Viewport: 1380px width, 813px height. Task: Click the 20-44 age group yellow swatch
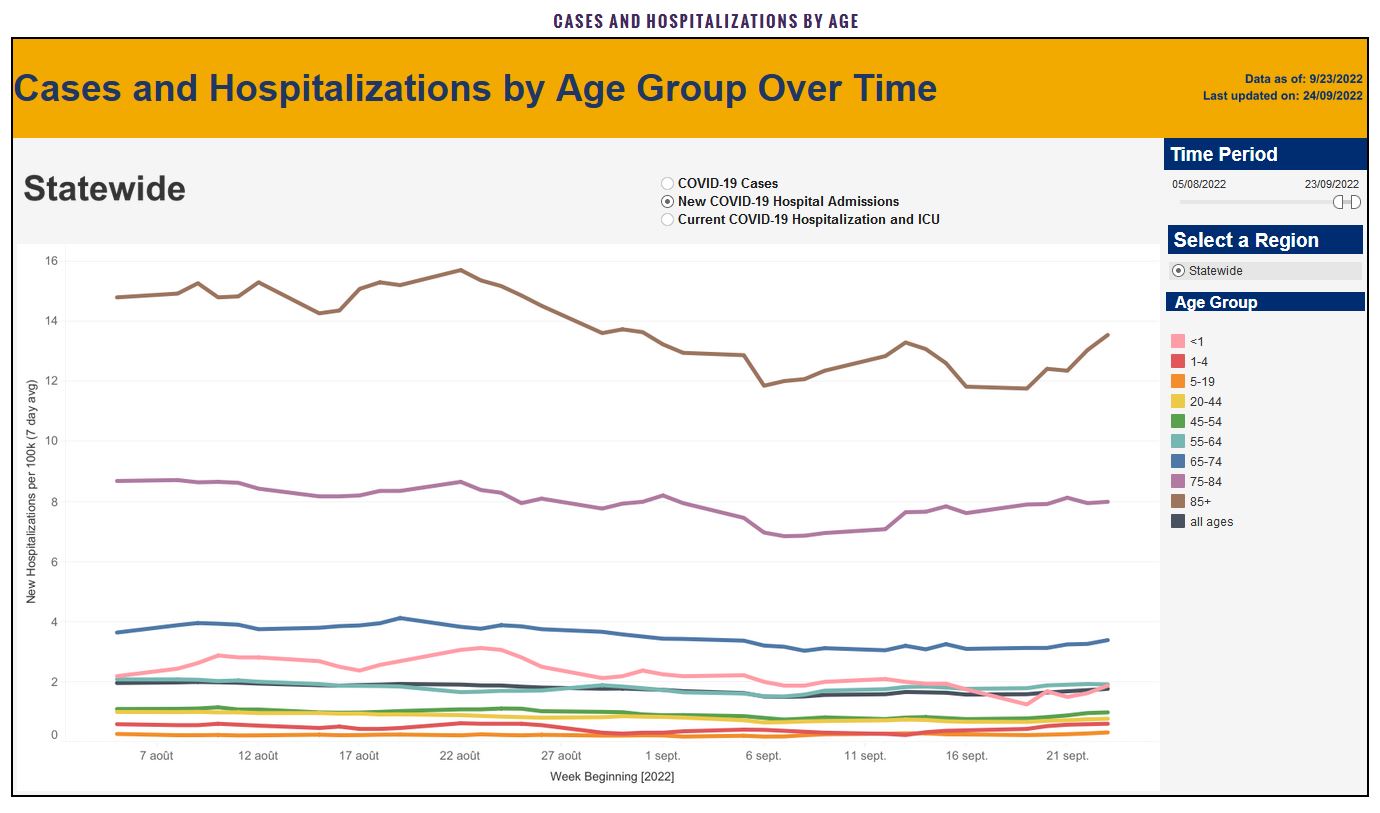tap(1178, 401)
